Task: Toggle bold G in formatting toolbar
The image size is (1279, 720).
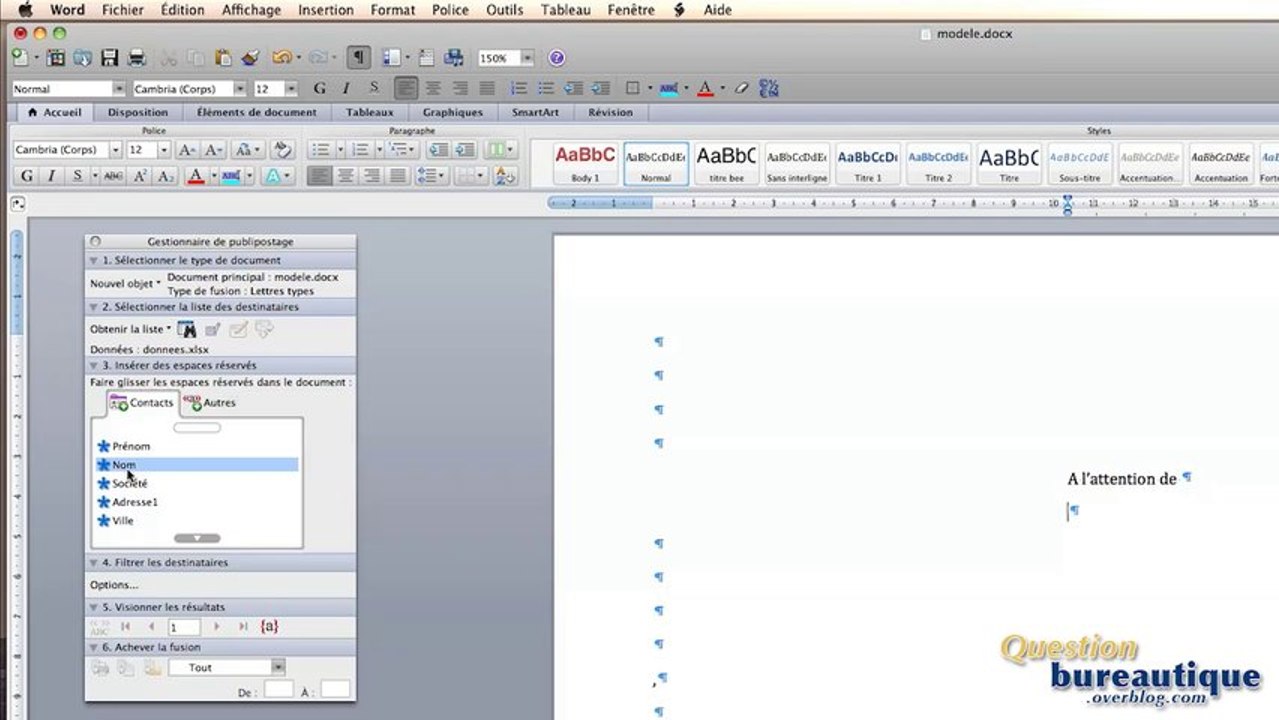Action: (x=320, y=88)
